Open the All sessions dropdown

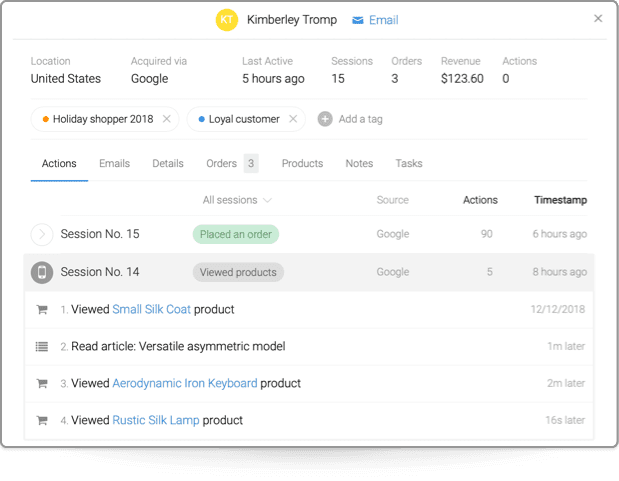(237, 200)
